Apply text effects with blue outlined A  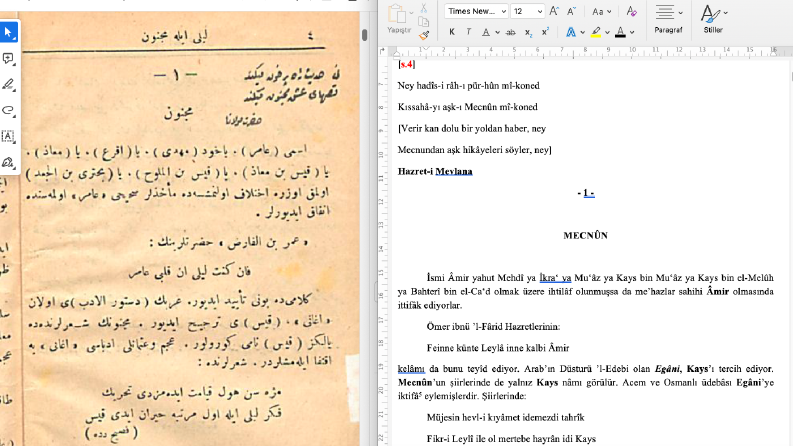pos(571,32)
